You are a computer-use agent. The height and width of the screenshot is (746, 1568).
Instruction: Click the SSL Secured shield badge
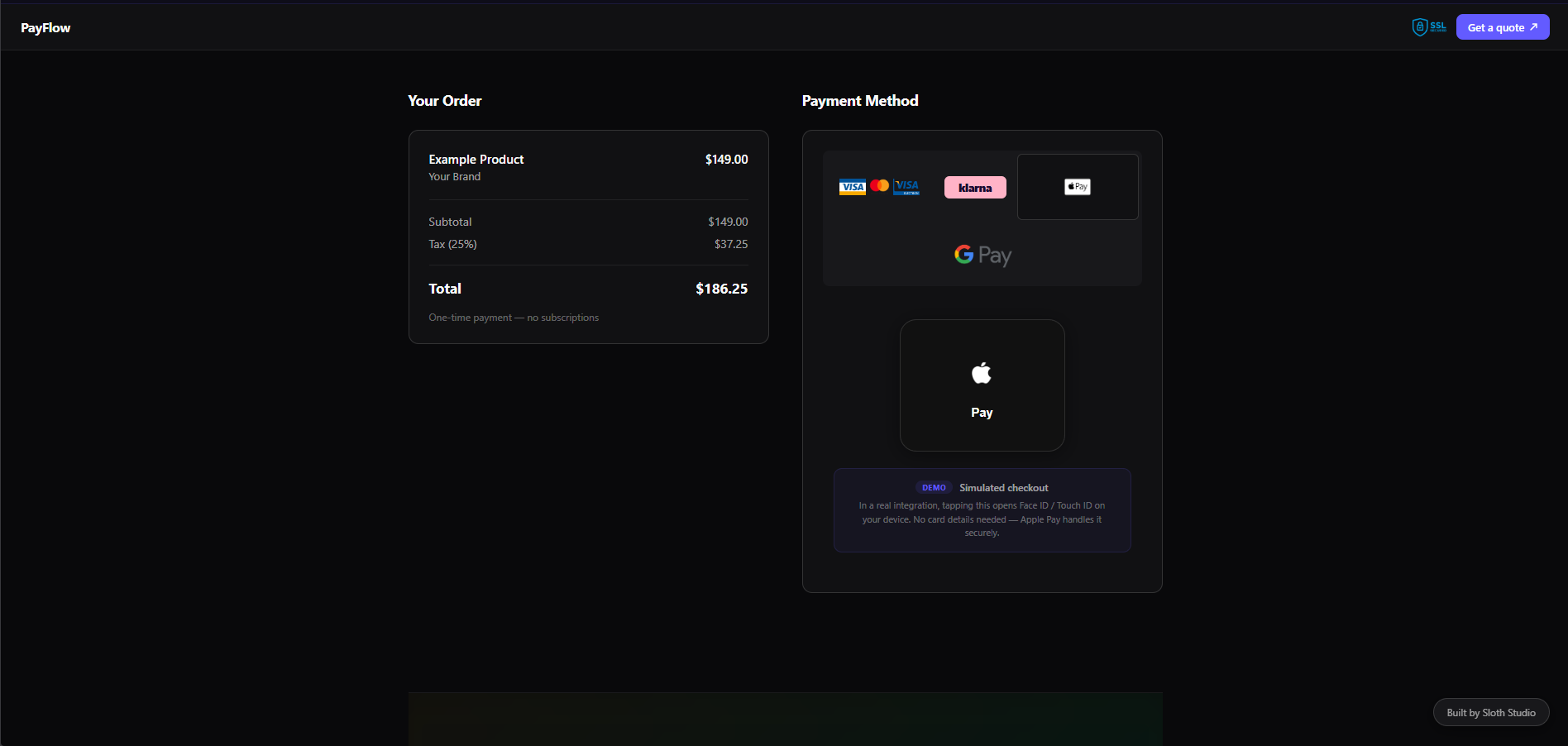point(1428,26)
